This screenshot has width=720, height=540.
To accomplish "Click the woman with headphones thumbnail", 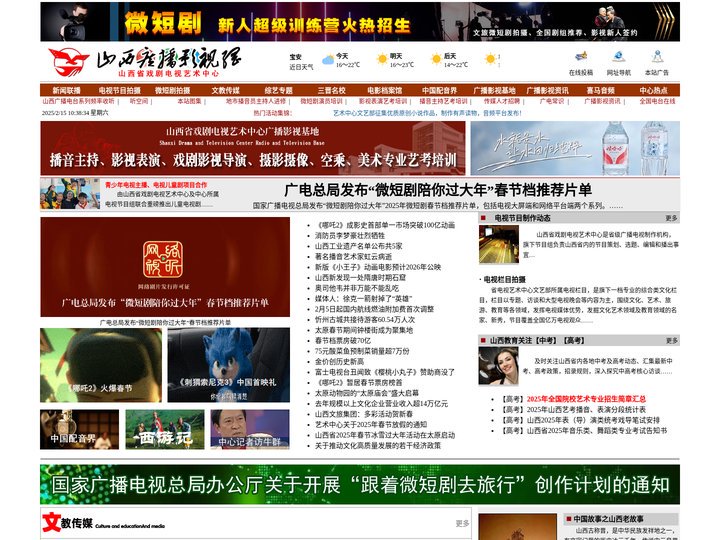I will [498, 366].
